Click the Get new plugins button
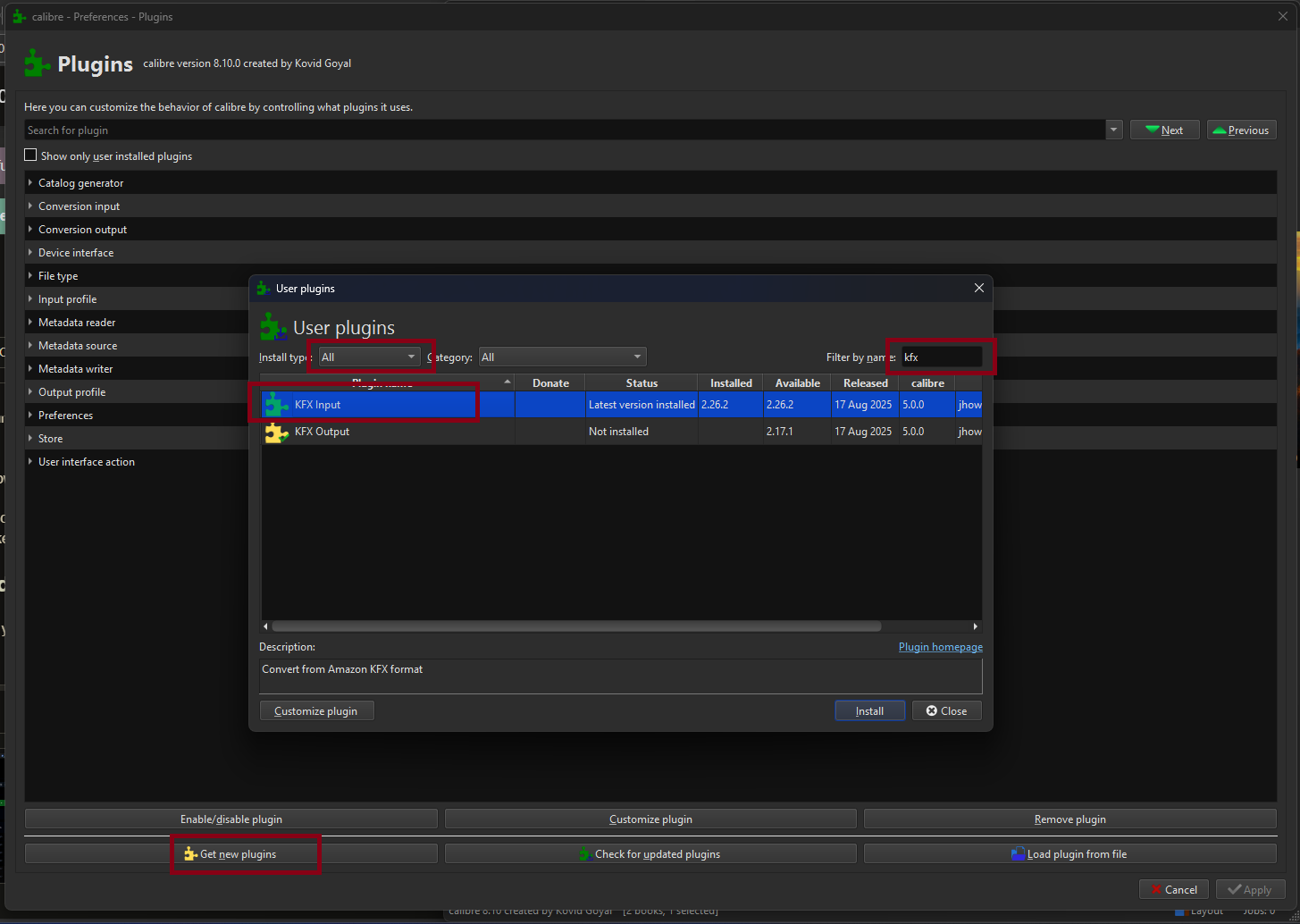The width and height of the screenshot is (1300, 924). [x=231, y=854]
